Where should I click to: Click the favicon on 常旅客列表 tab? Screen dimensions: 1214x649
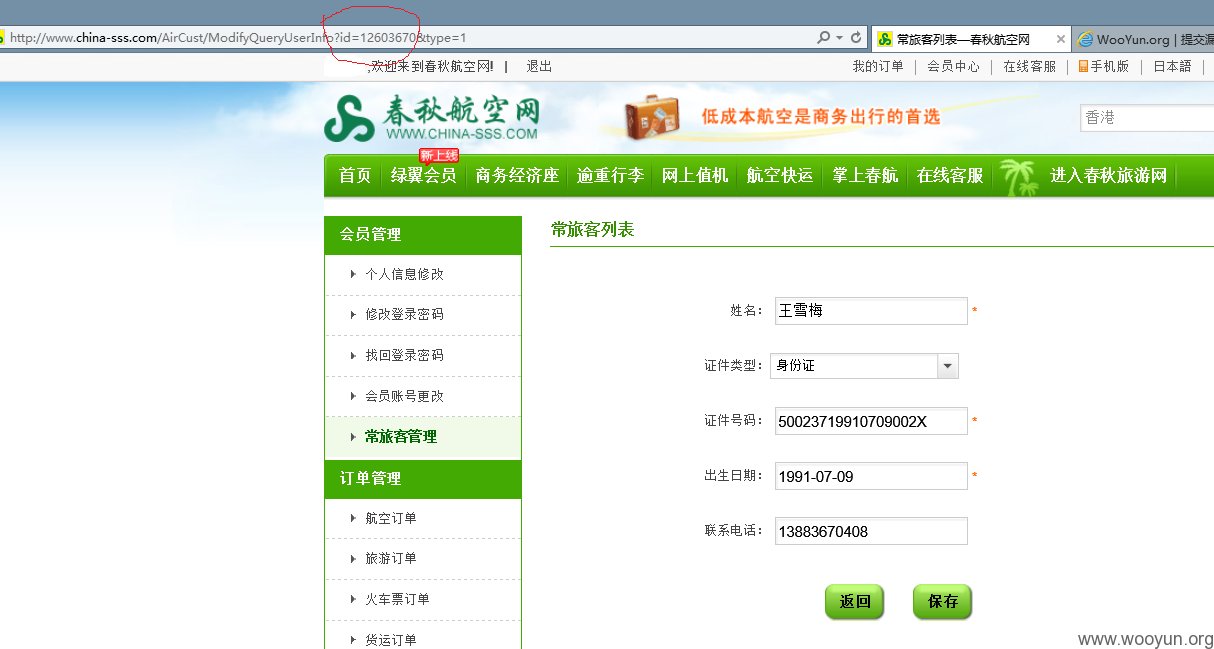click(x=885, y=39)
